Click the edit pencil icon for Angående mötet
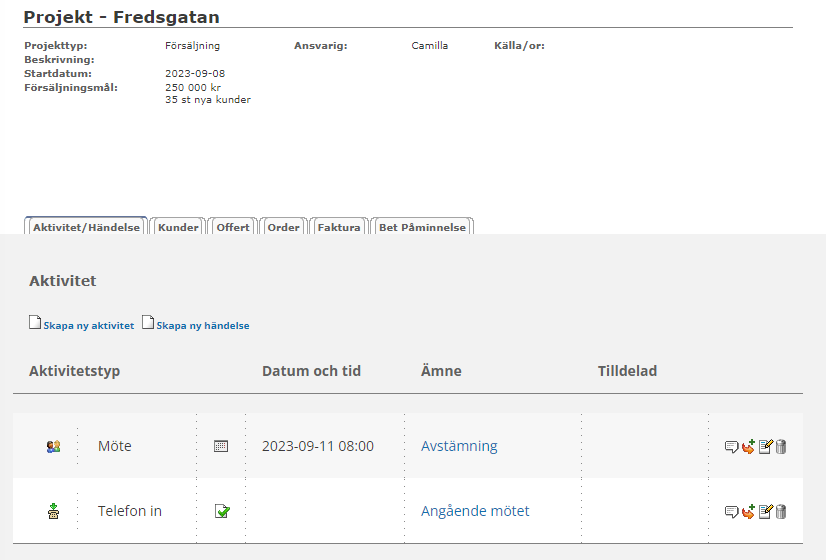Image resolution: width=826 pixels, height=560 pixels. pos(765,512)
